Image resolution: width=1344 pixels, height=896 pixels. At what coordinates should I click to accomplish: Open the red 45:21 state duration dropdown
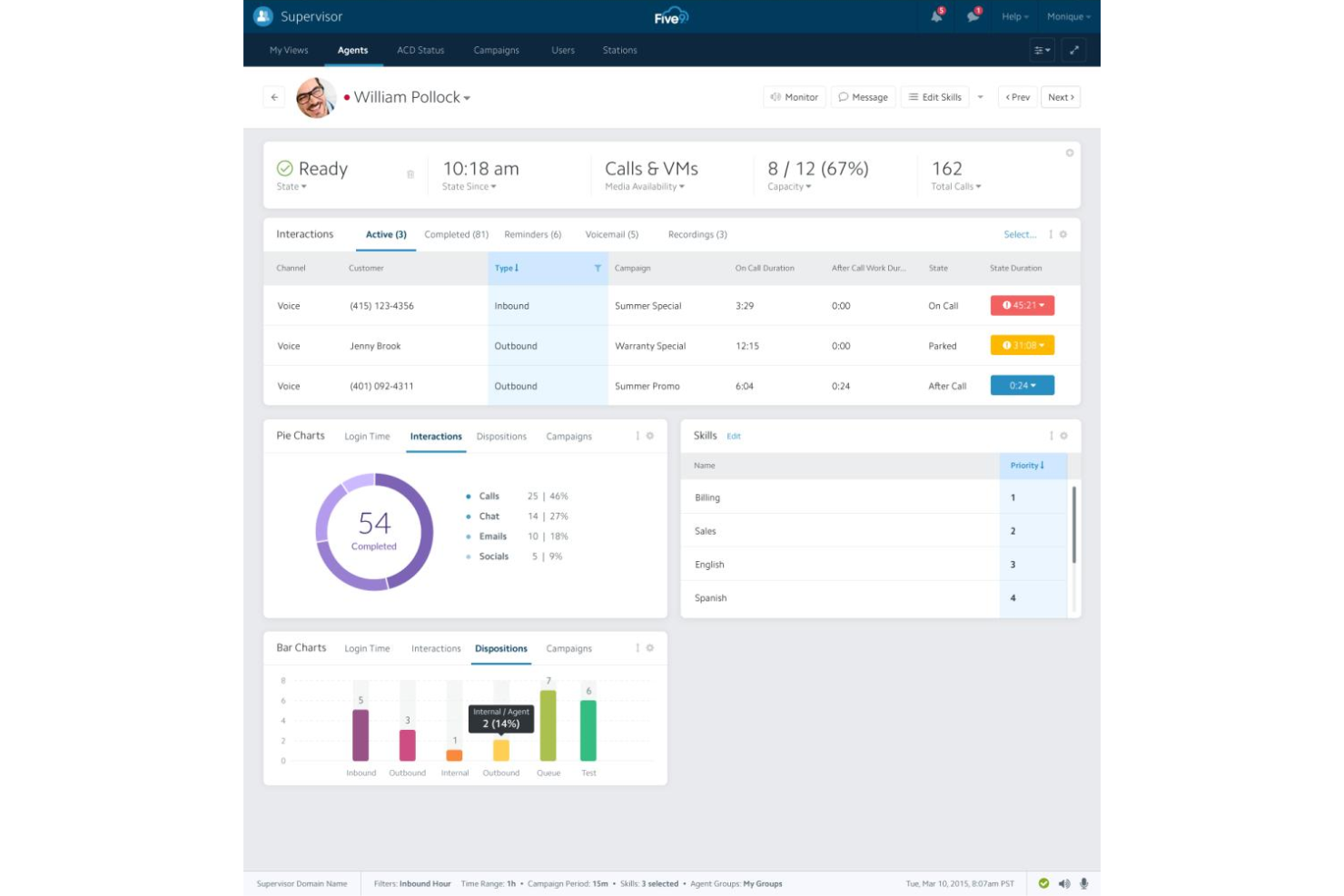click(1023, 306)
